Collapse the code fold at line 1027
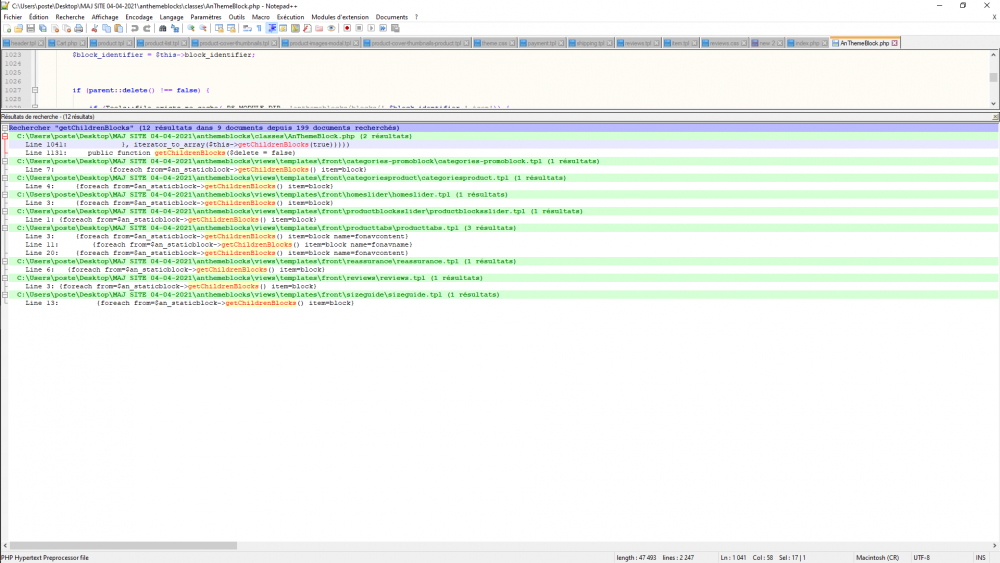Image resolution: width=1000 pixels, height=563 pixels. pos(35,90)
